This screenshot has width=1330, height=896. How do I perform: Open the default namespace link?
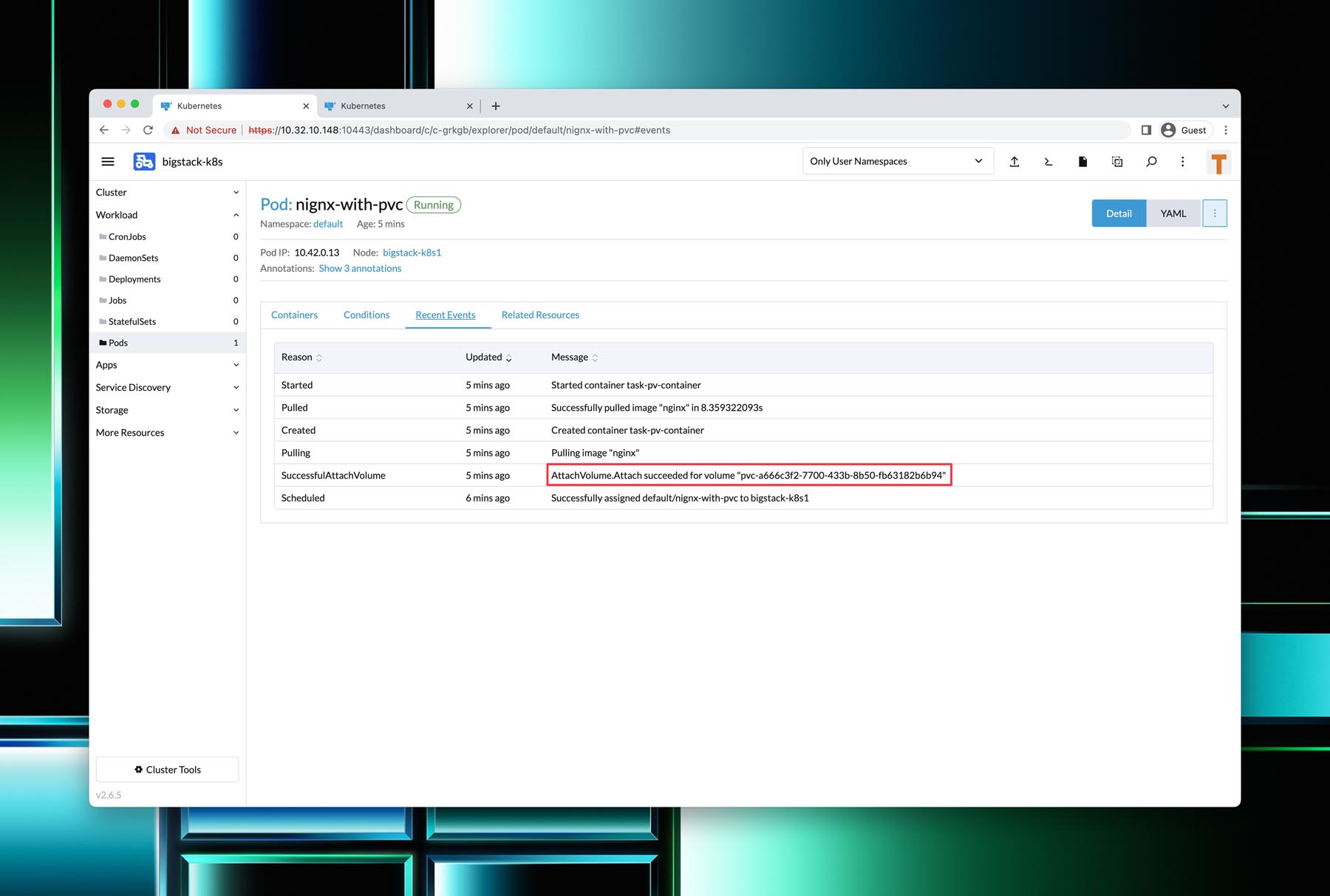(328, 224)
